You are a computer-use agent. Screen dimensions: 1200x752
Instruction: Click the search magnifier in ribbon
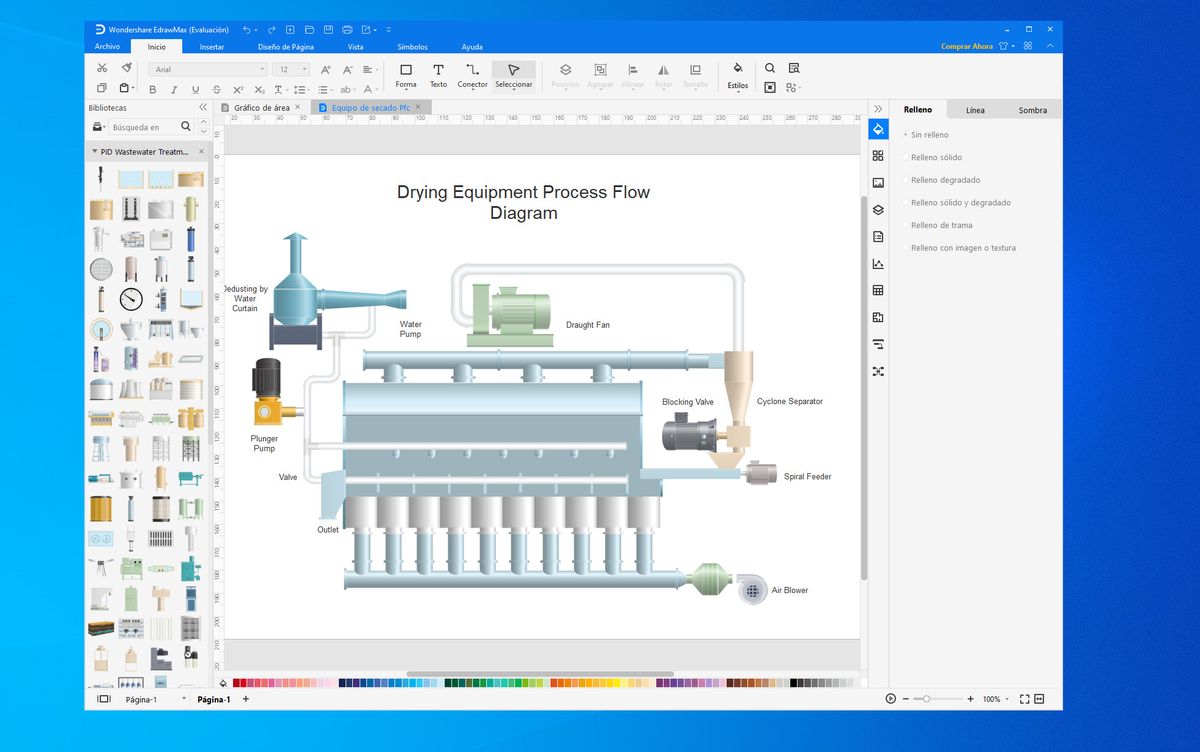click(x=770, y=68)
